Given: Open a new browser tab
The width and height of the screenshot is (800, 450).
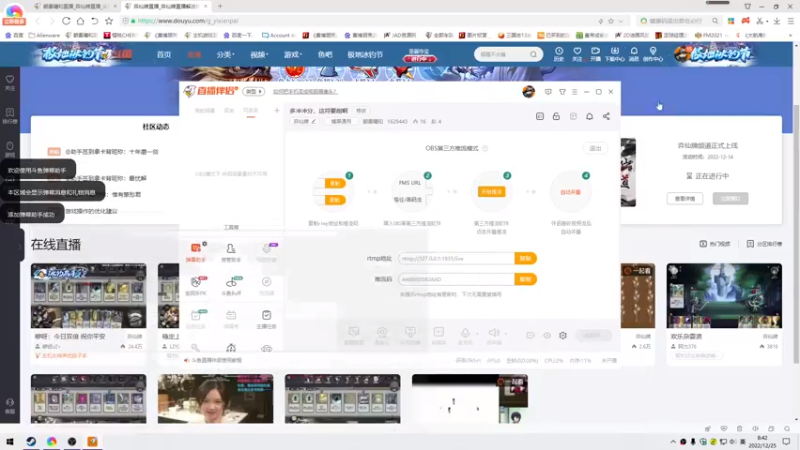Looking at the screenshot, I should pos(220,6).
